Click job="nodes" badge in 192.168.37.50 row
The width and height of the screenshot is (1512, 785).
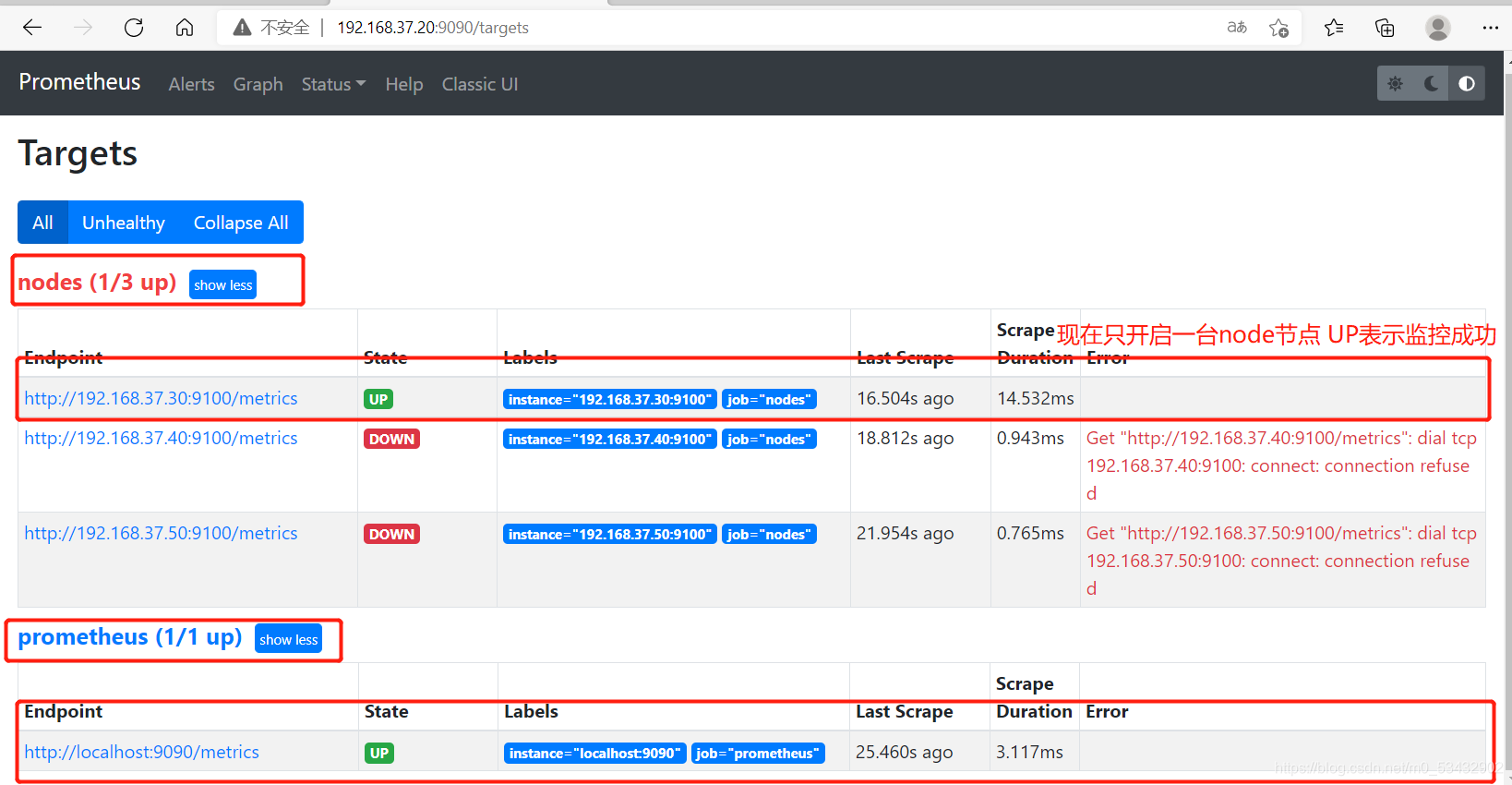[x=769, y=534]
